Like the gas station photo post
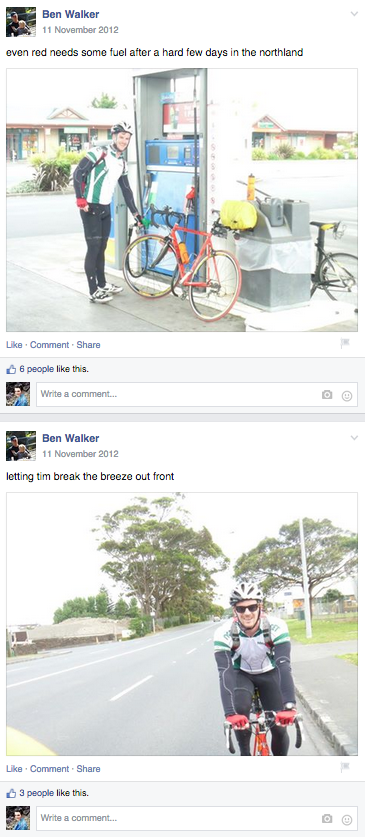 (x=14, y=345)
